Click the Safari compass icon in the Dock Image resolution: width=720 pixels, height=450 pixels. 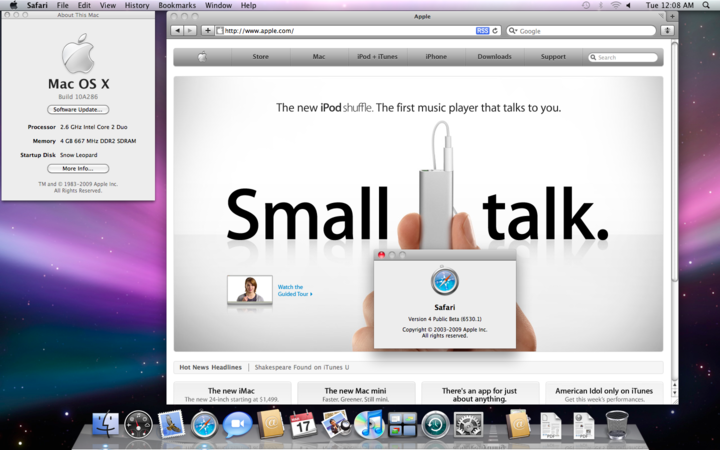[204, 425]
